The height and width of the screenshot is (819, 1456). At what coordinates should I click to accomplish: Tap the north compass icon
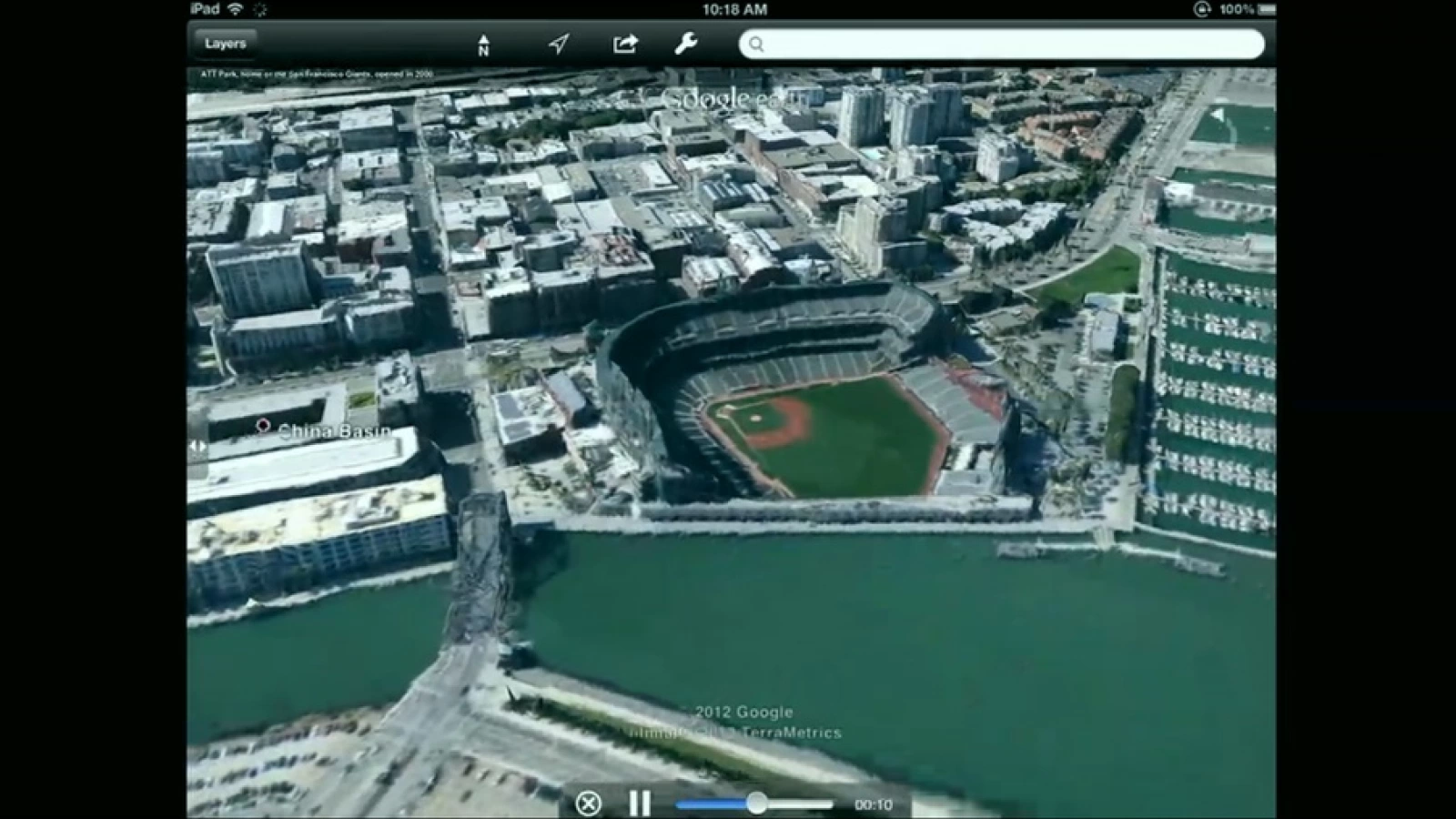coord(483,45)
